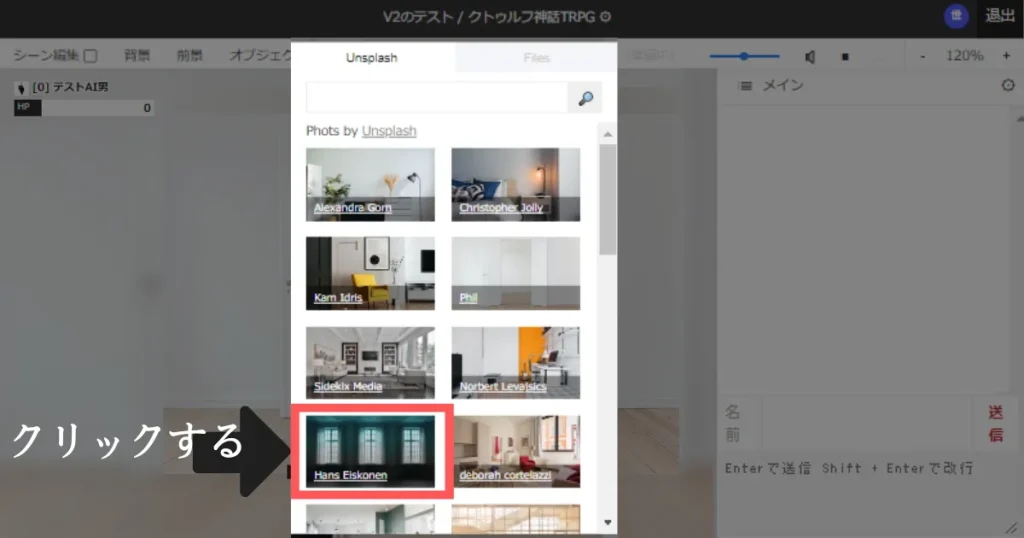Screen dimensions: 1024x538
Task: Click the scrollbar down arrow
Action: (x=607, y=522)
